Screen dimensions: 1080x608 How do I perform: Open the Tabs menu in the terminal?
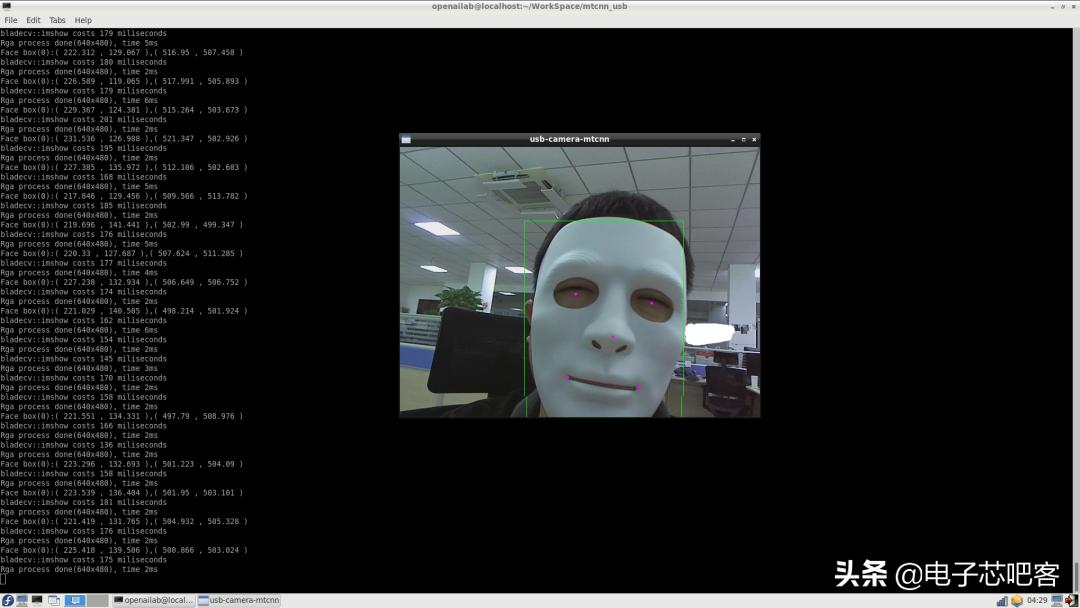click(x=57, y=20)
